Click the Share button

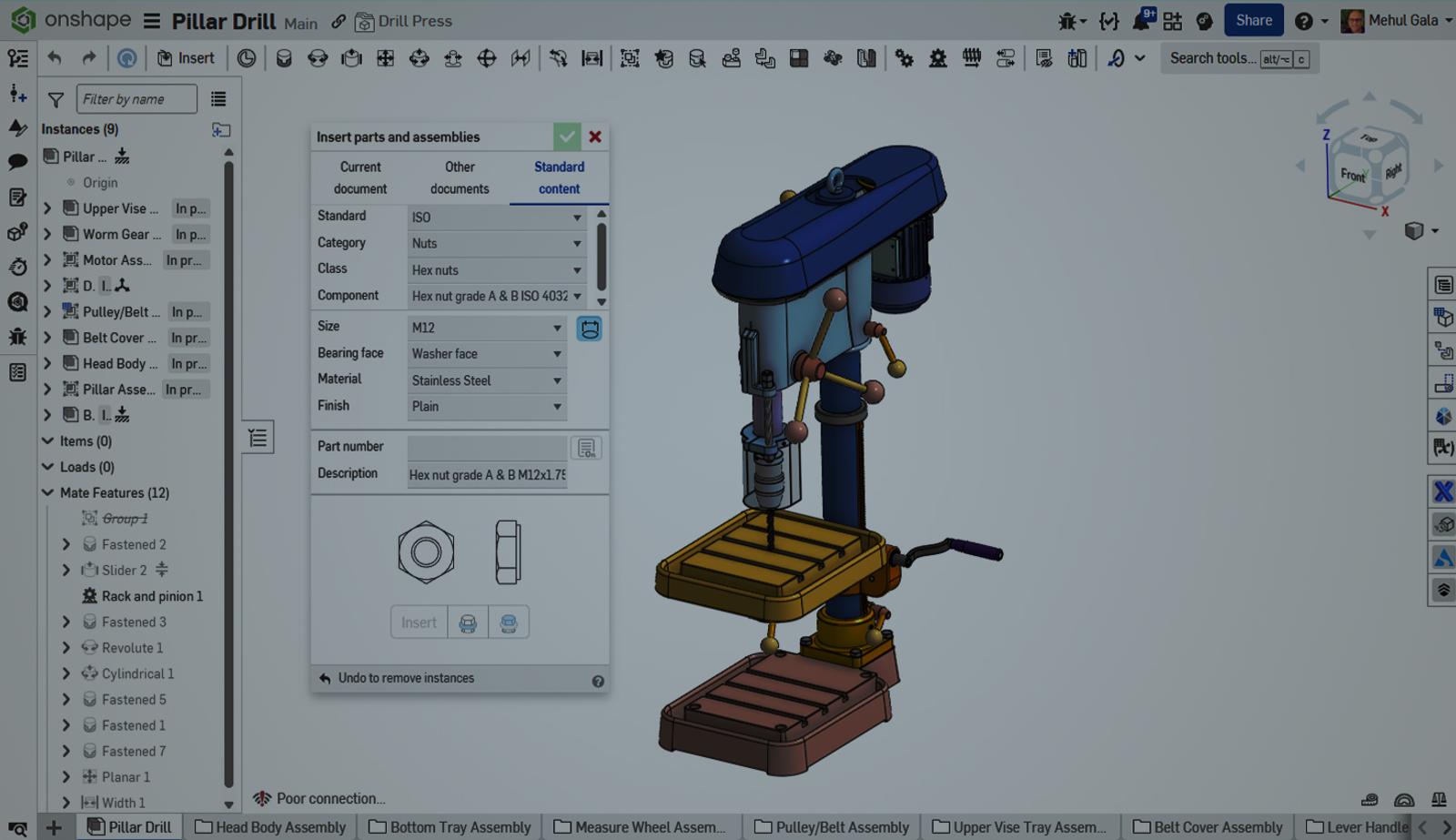[1254, 20]
